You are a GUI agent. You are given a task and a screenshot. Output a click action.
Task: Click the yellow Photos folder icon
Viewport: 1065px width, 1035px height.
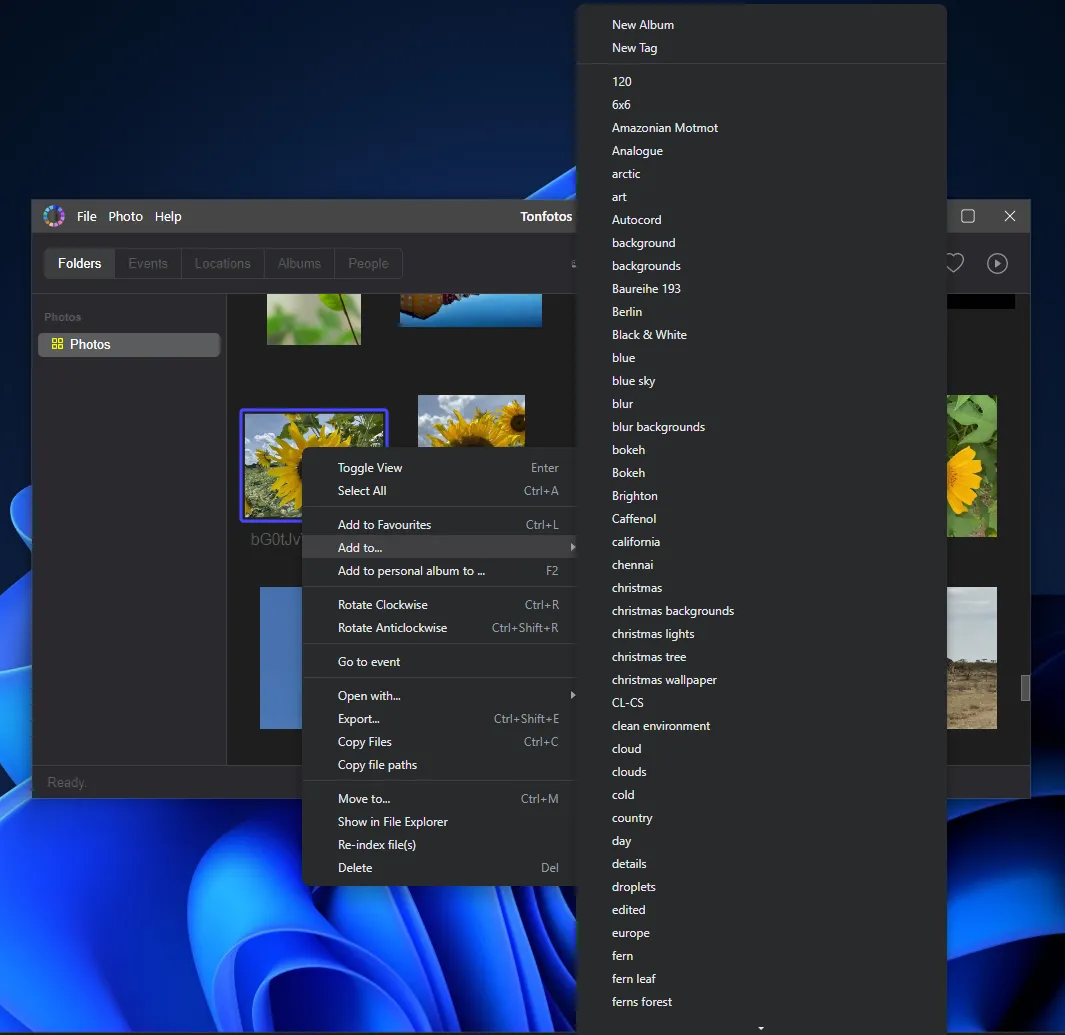click(x=57, y=344)
